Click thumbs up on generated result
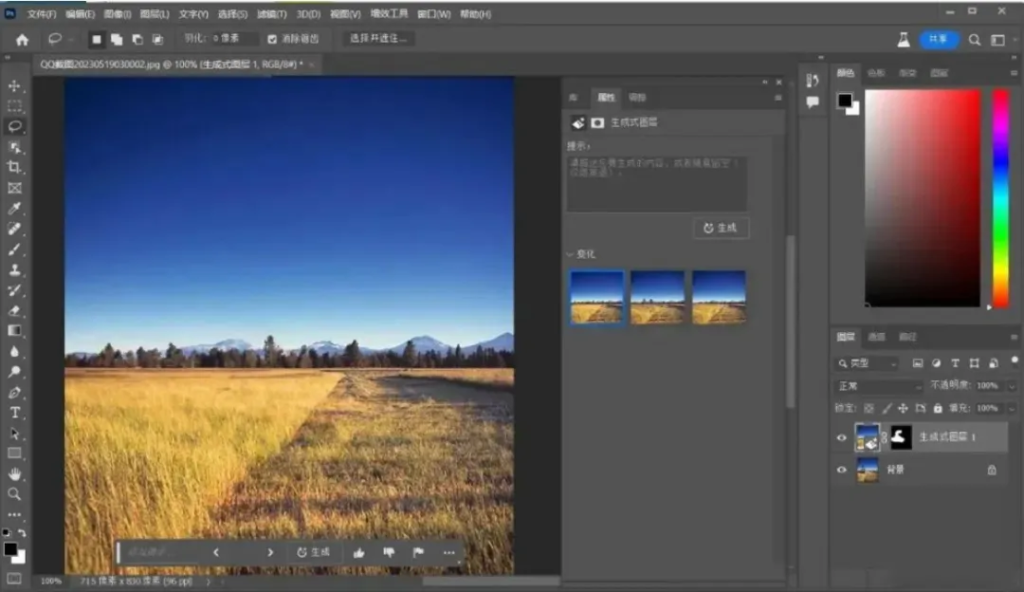1024x592 pixels. [x=359, y=553]
